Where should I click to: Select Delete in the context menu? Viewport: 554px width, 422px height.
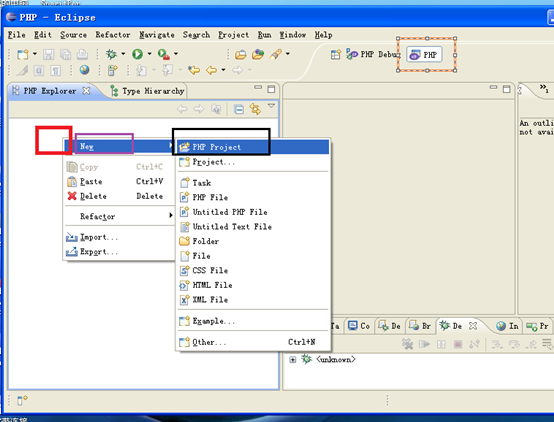click(x=119, y=196)
